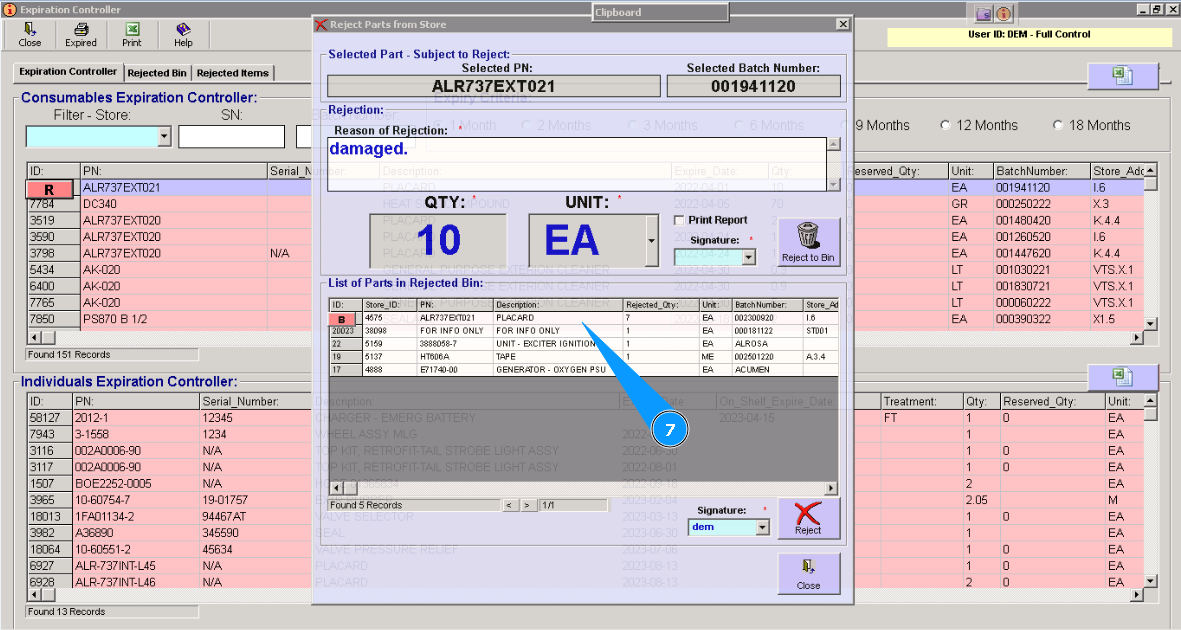
Task: Click the QTY field showing 10
Action: [438, 240]
